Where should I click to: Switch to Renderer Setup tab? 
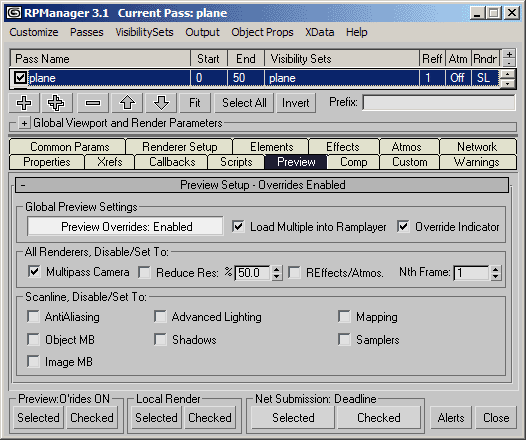click(x=179, y=147)
